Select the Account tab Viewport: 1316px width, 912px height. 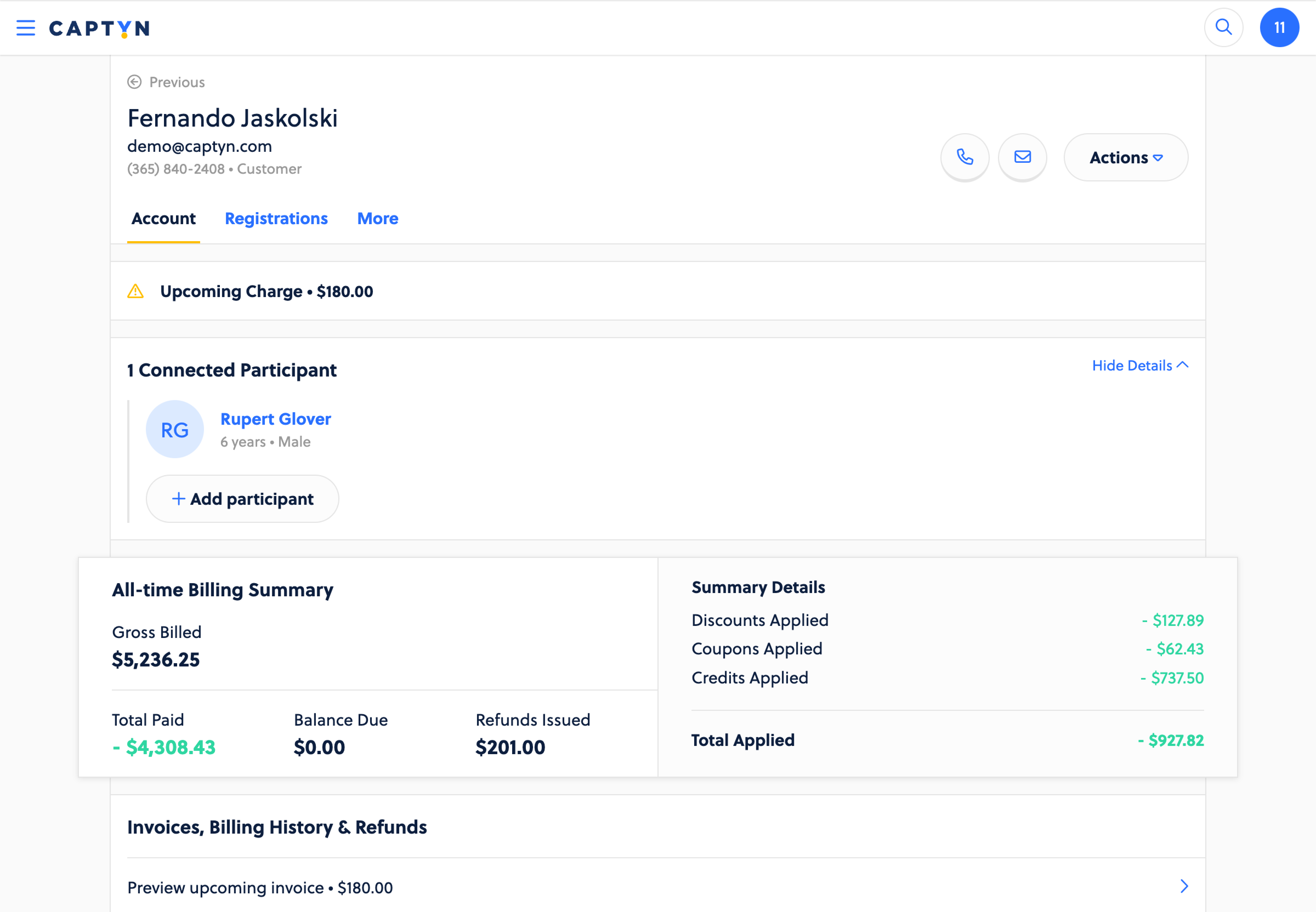(163, 218)
